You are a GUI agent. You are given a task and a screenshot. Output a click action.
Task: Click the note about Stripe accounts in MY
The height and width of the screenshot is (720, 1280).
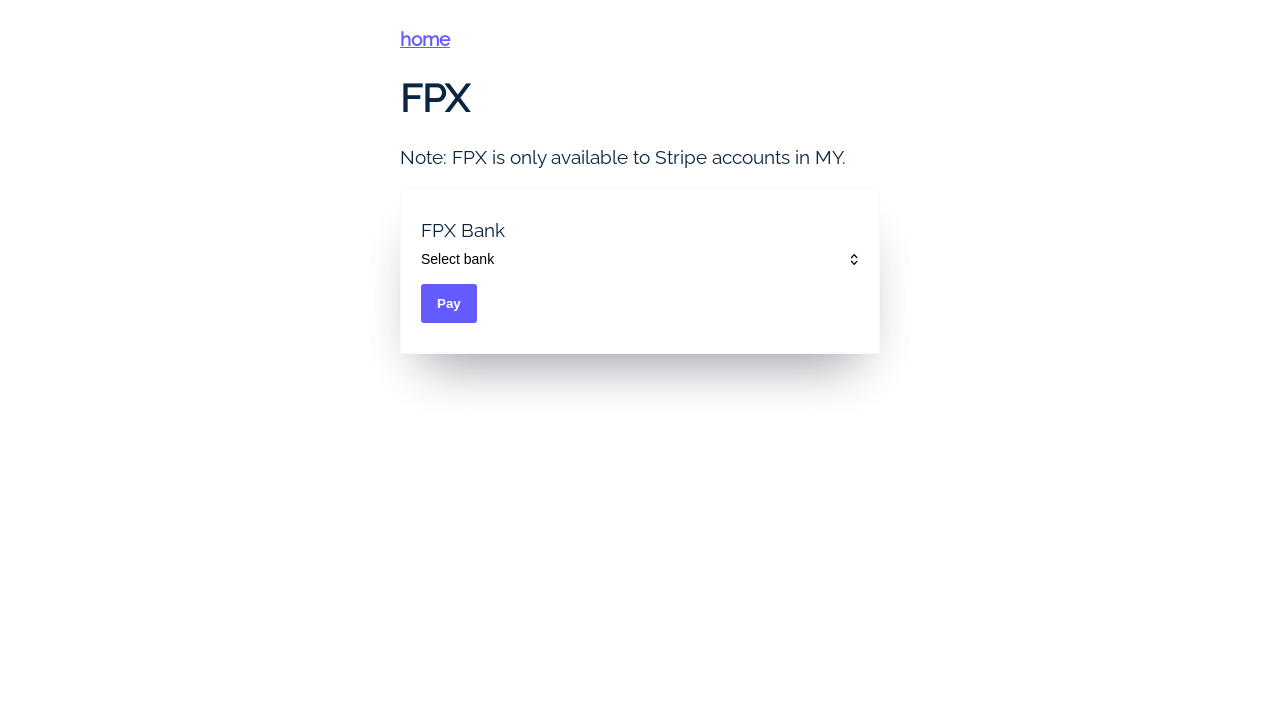click(x=622, y=157)
